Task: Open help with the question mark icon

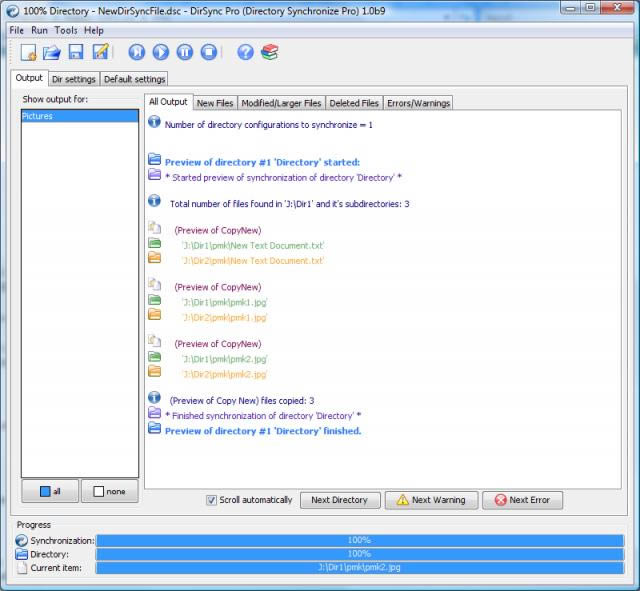Action: click(246, 52)
